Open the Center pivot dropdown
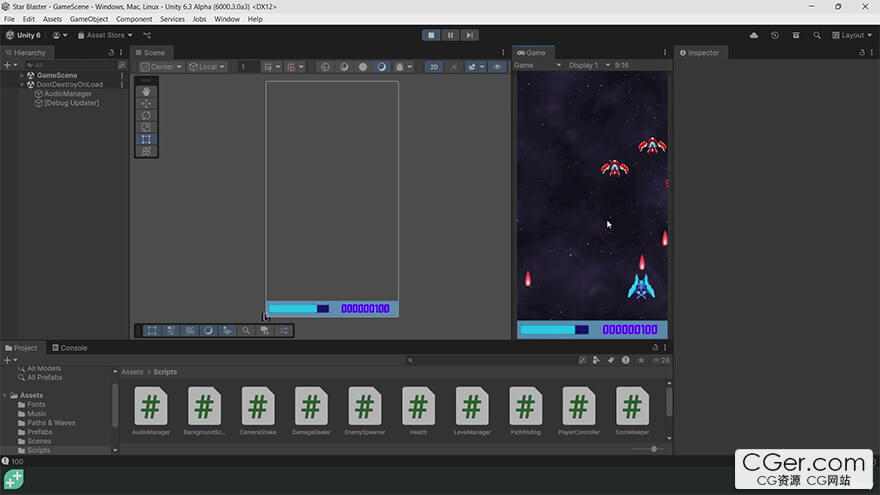 [x=162, y=67]
